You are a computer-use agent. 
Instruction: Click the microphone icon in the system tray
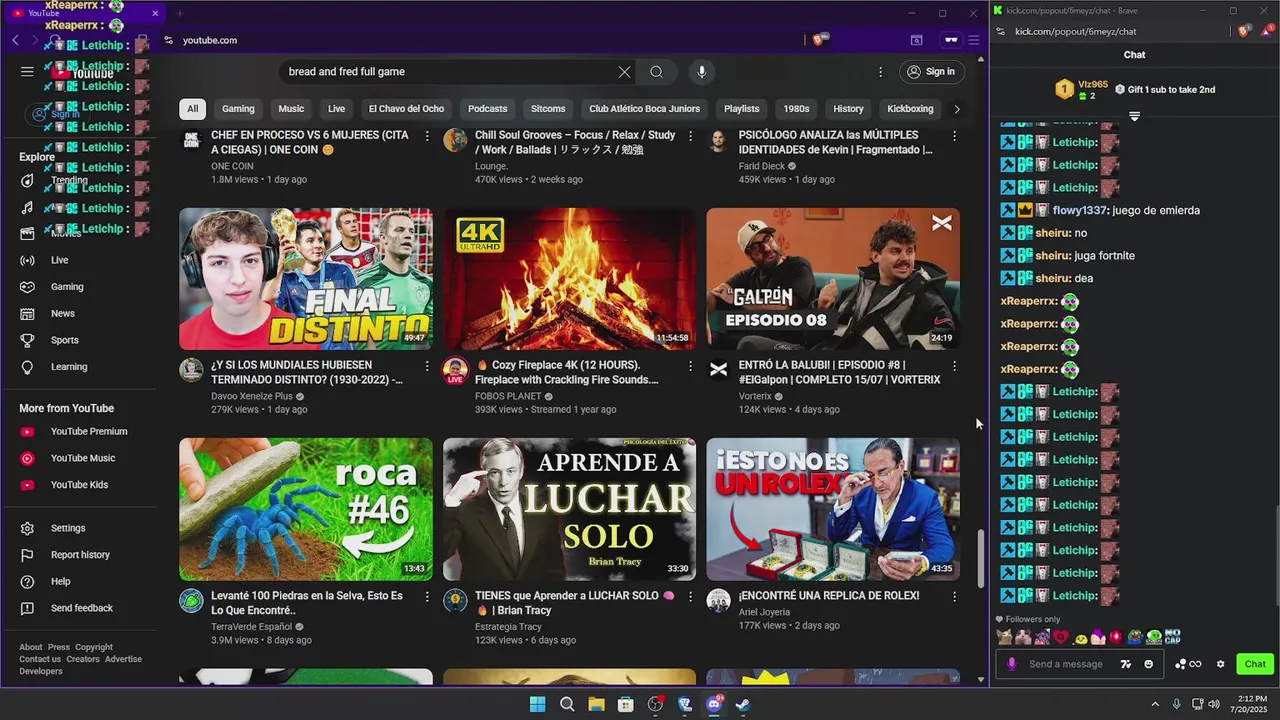pyautogui.click(x=1177, y=704)
